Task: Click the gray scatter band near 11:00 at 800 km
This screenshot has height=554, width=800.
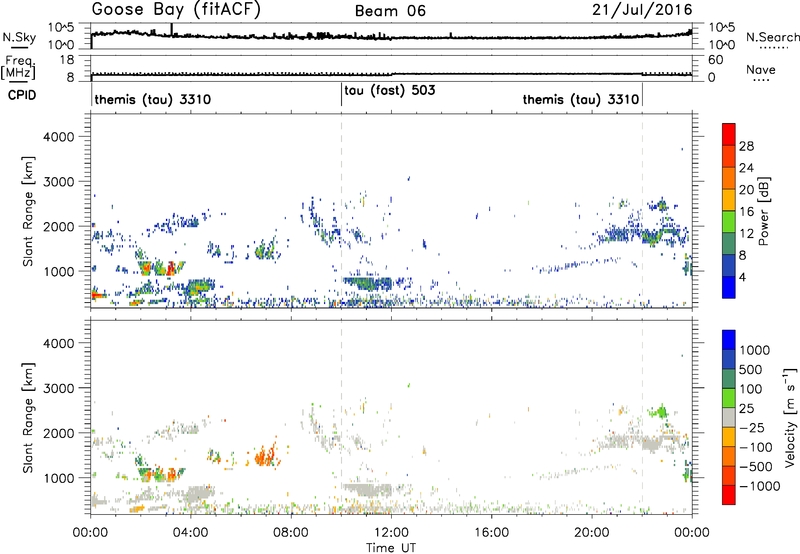Action: [x=368, y=490]
